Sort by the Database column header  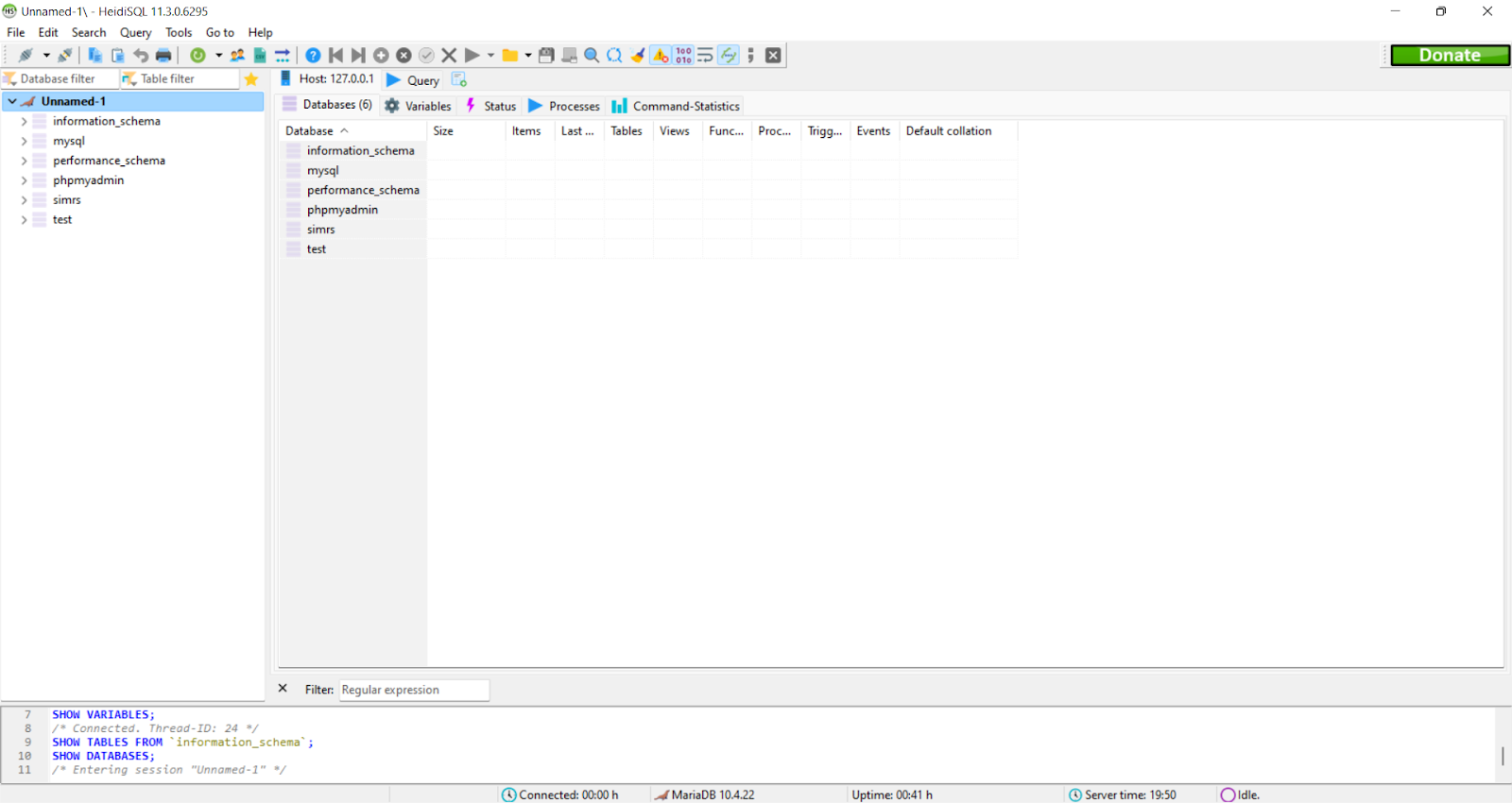(352, 131)
